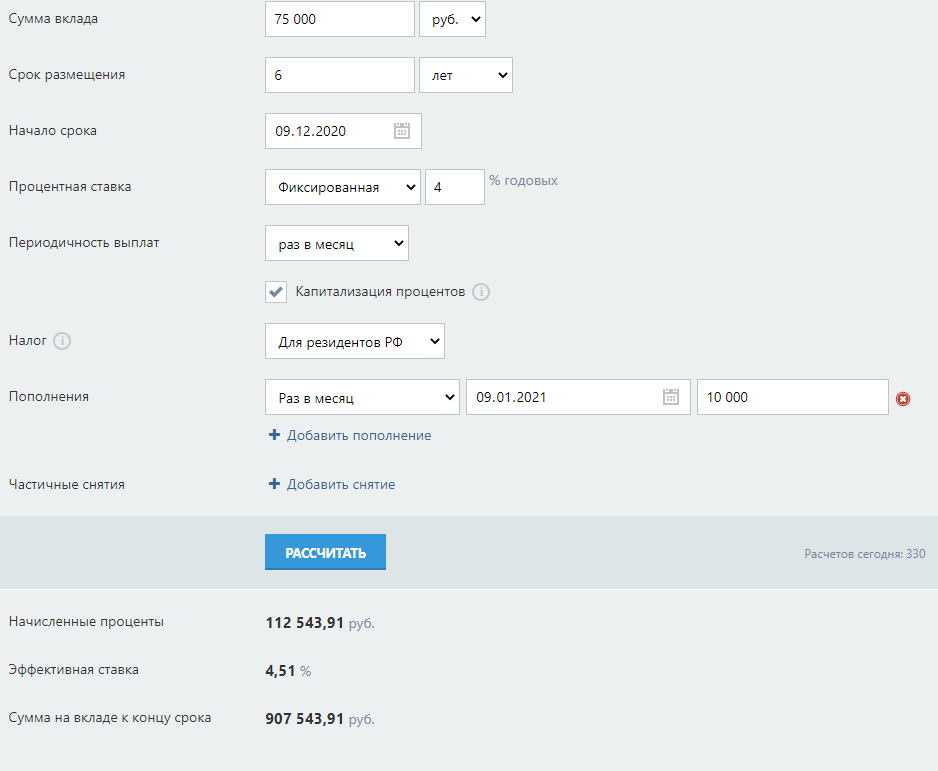Click the info icon next to Налог
The width and height of the screenshot is (938, 771).
point(62,341)
